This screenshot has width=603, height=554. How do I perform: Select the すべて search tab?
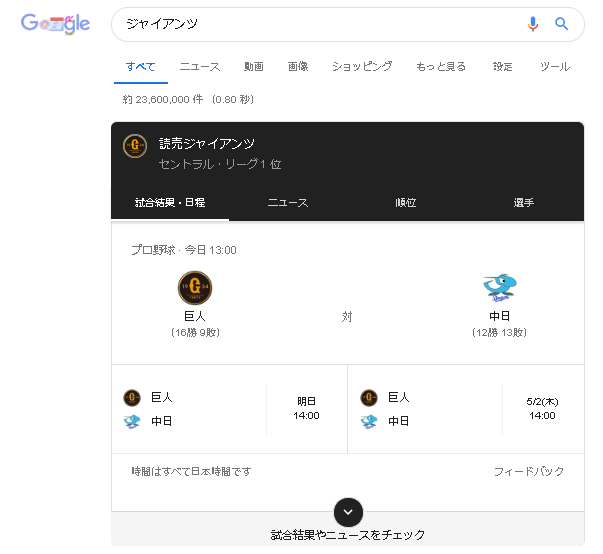pos(141,67)
